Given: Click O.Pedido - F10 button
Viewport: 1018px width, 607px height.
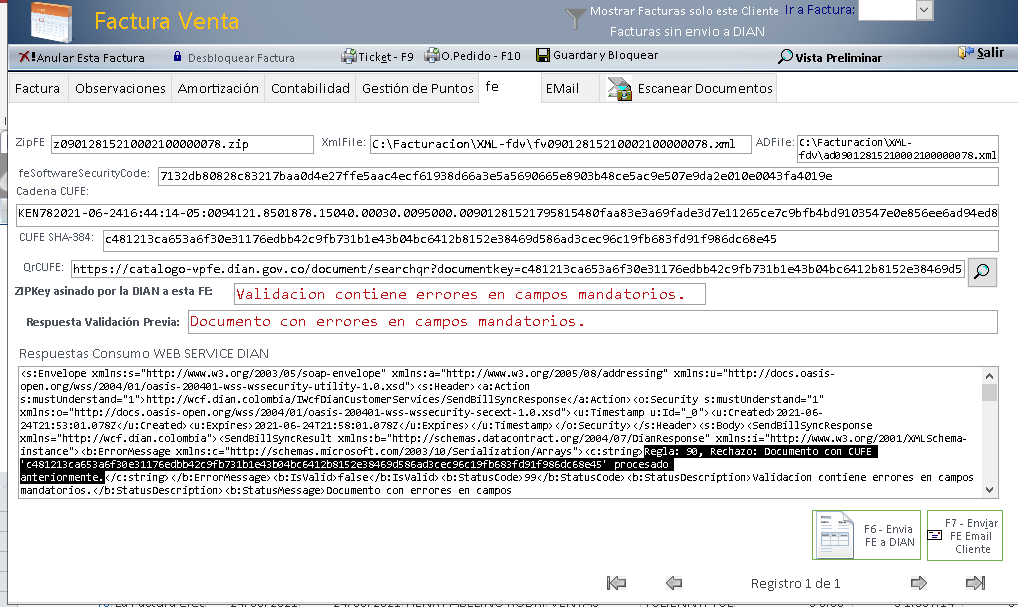Looking at the screenshot, I should [x=473, y=56].
